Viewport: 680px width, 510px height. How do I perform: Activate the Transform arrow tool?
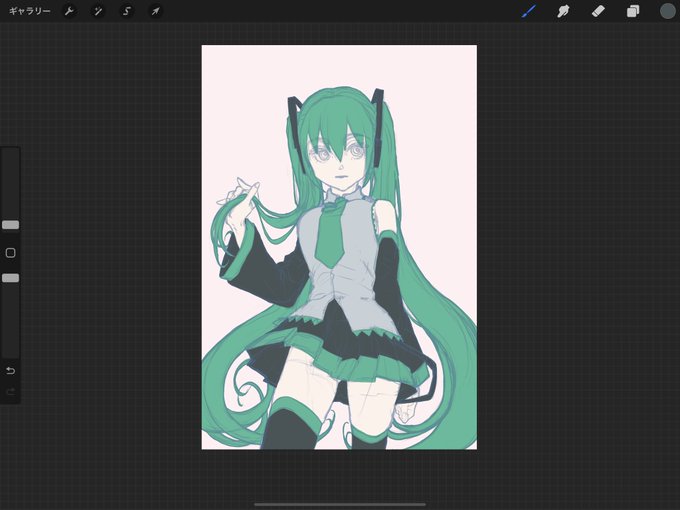[x=155, y=11]
